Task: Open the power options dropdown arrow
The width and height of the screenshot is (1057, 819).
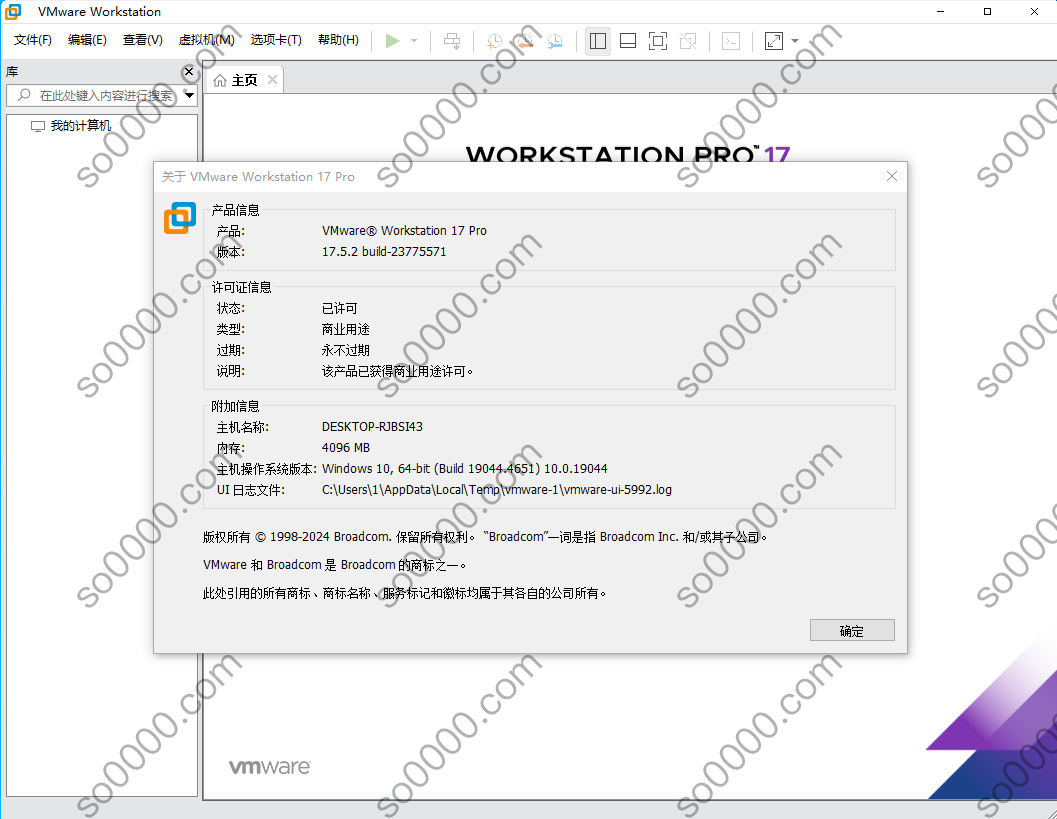Action: 414,41
